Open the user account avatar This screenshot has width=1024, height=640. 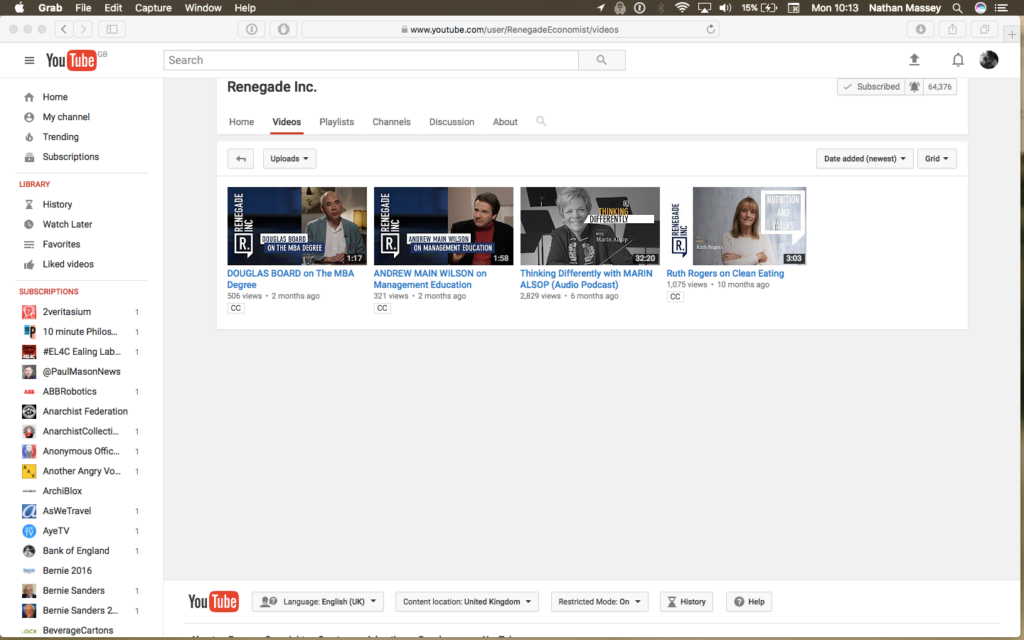[x=988, y=60]
